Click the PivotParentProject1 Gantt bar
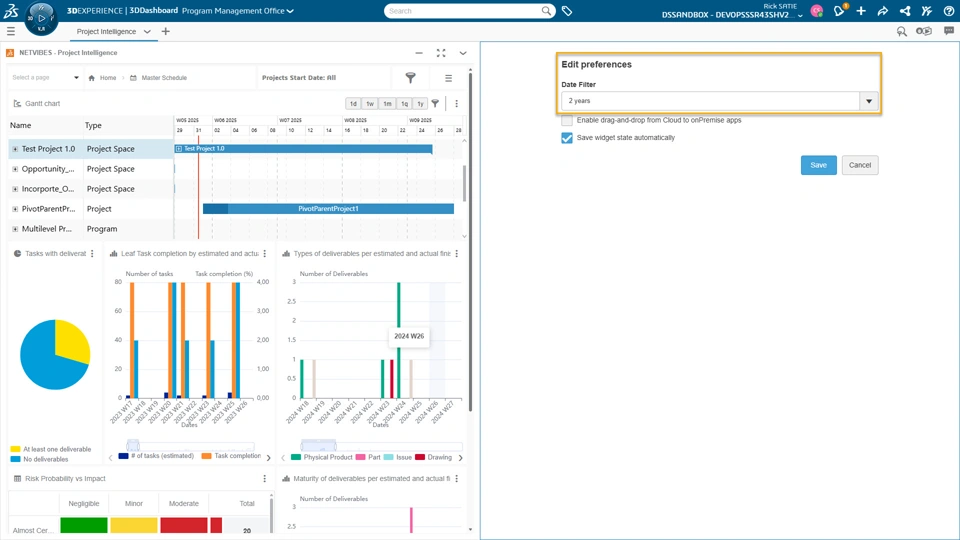This screenshot has width=960, height=540. (328, 209)
